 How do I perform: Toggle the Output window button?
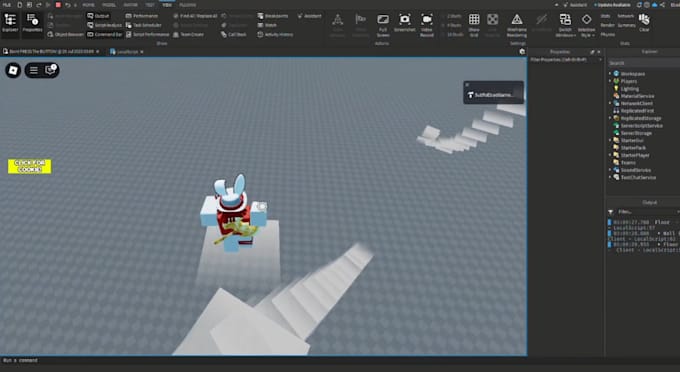98,16
